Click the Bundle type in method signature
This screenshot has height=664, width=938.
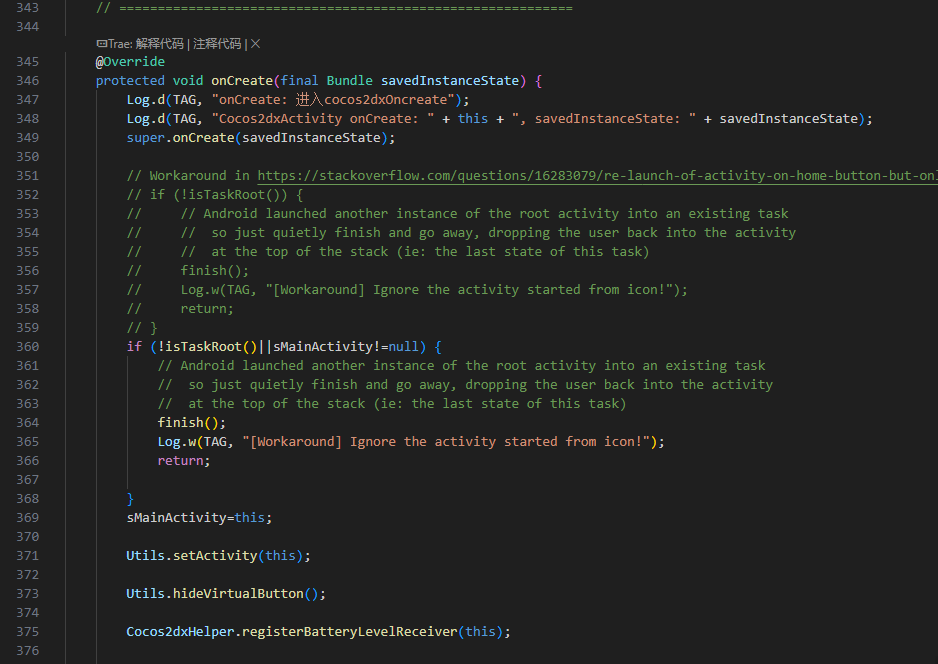pyautogui.click(x=349, y=81)
